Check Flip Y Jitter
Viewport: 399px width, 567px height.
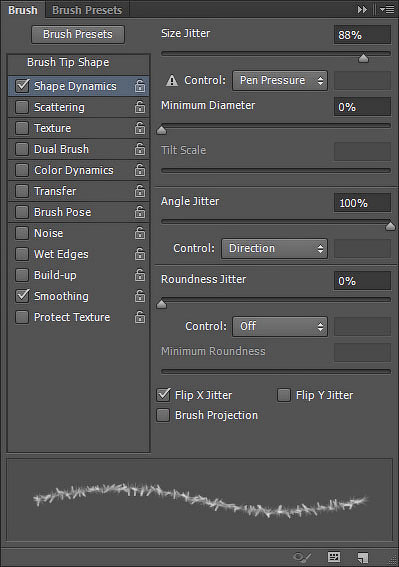tap(284, 395)
